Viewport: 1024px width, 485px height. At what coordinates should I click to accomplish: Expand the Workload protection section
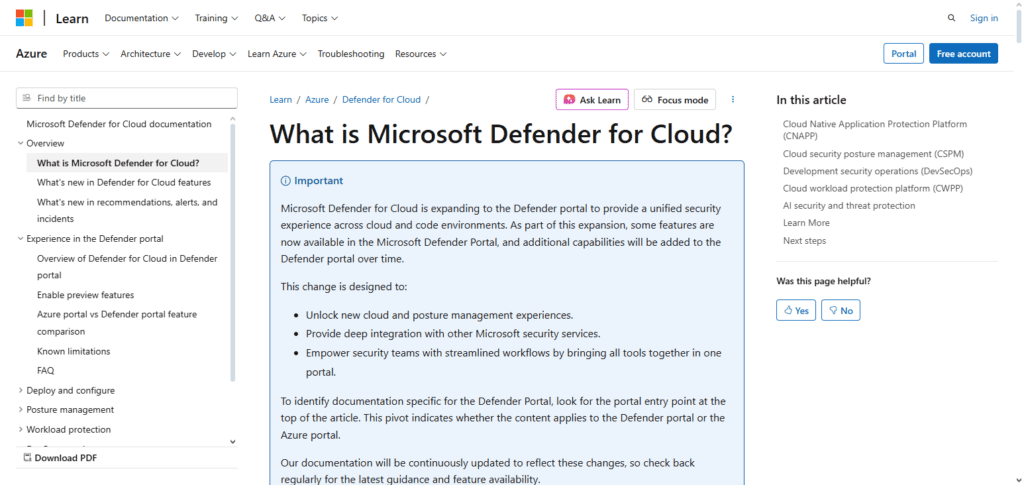click(64, 430)
